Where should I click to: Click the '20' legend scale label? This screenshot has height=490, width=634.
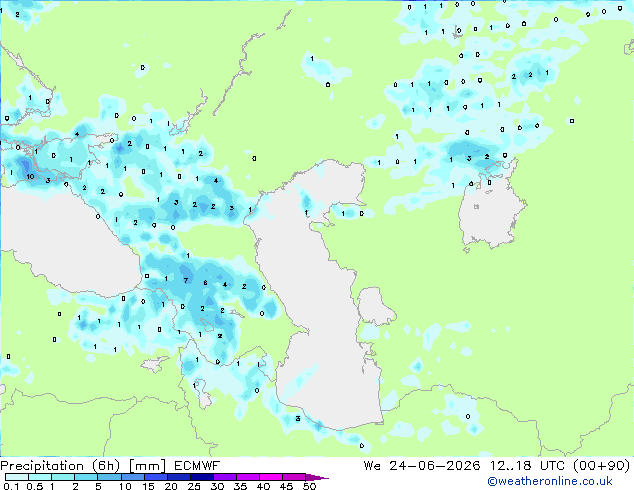tap(171, 486)
